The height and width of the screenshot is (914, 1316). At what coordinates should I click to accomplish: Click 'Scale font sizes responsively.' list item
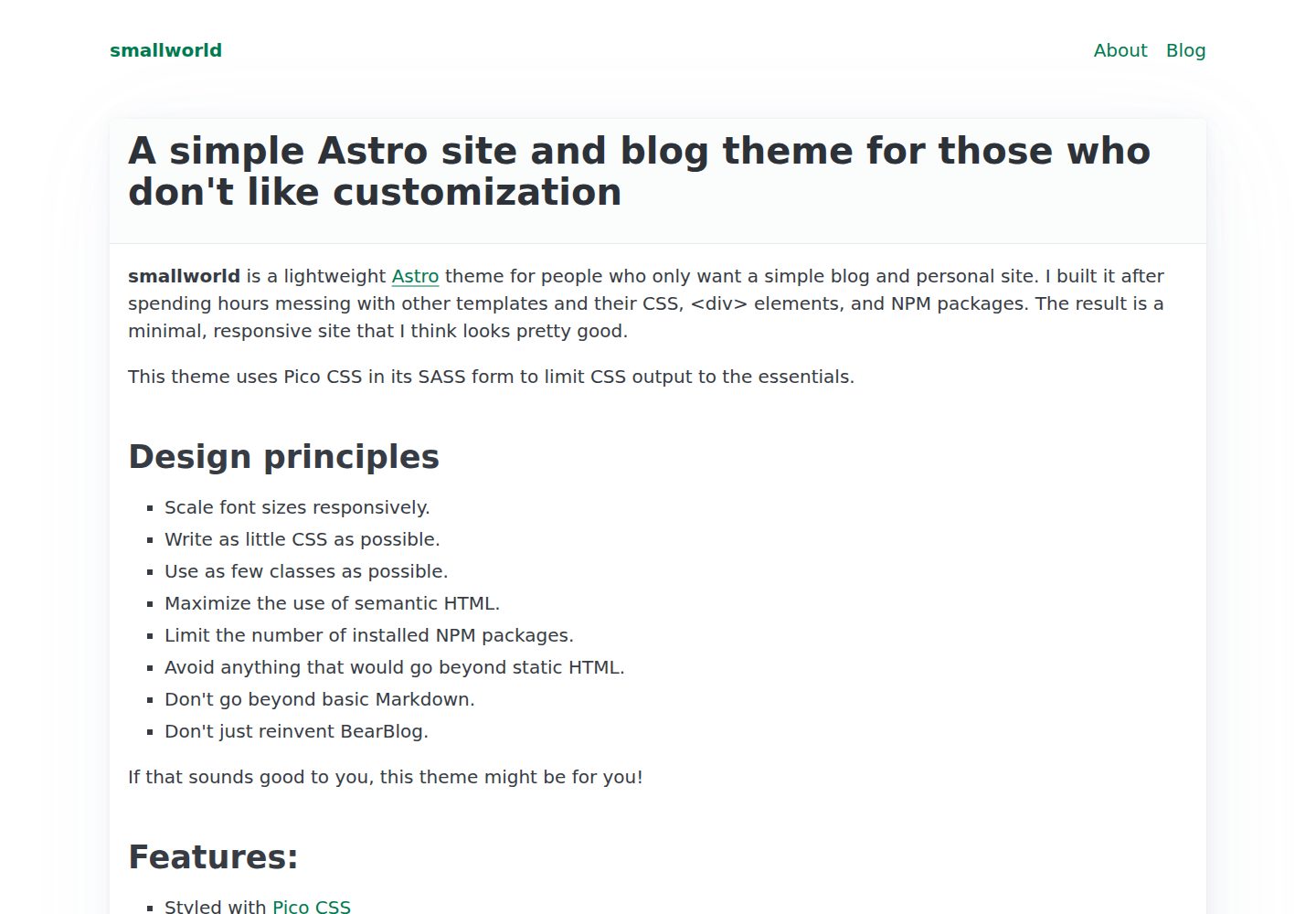[297, 507]
